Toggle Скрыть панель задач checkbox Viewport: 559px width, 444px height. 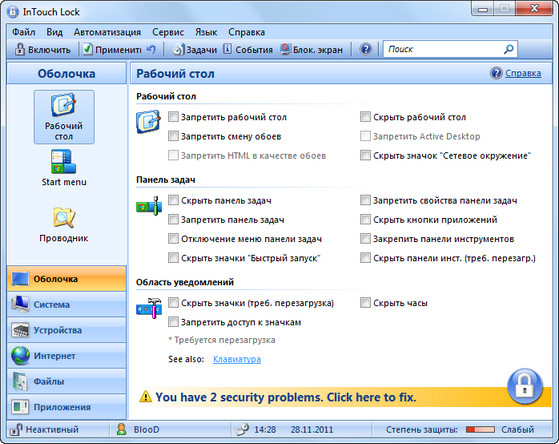click(x=173, y=200)
